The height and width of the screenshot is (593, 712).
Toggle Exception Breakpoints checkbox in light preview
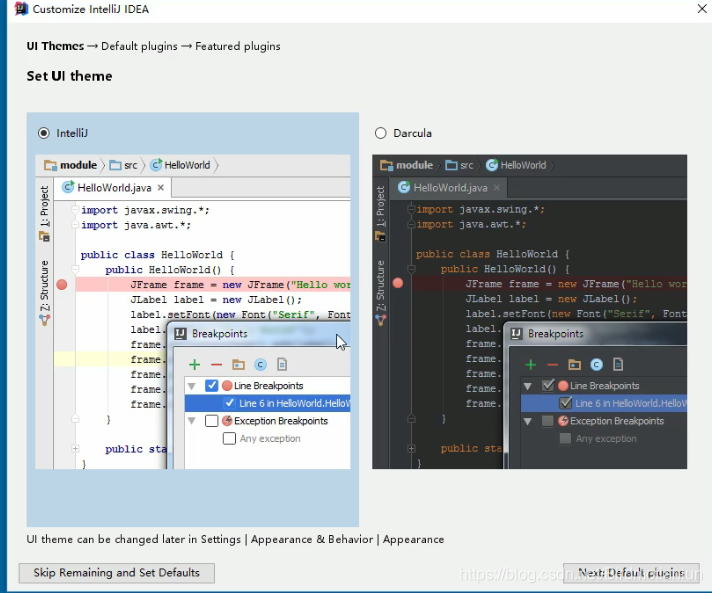(212, 421)
